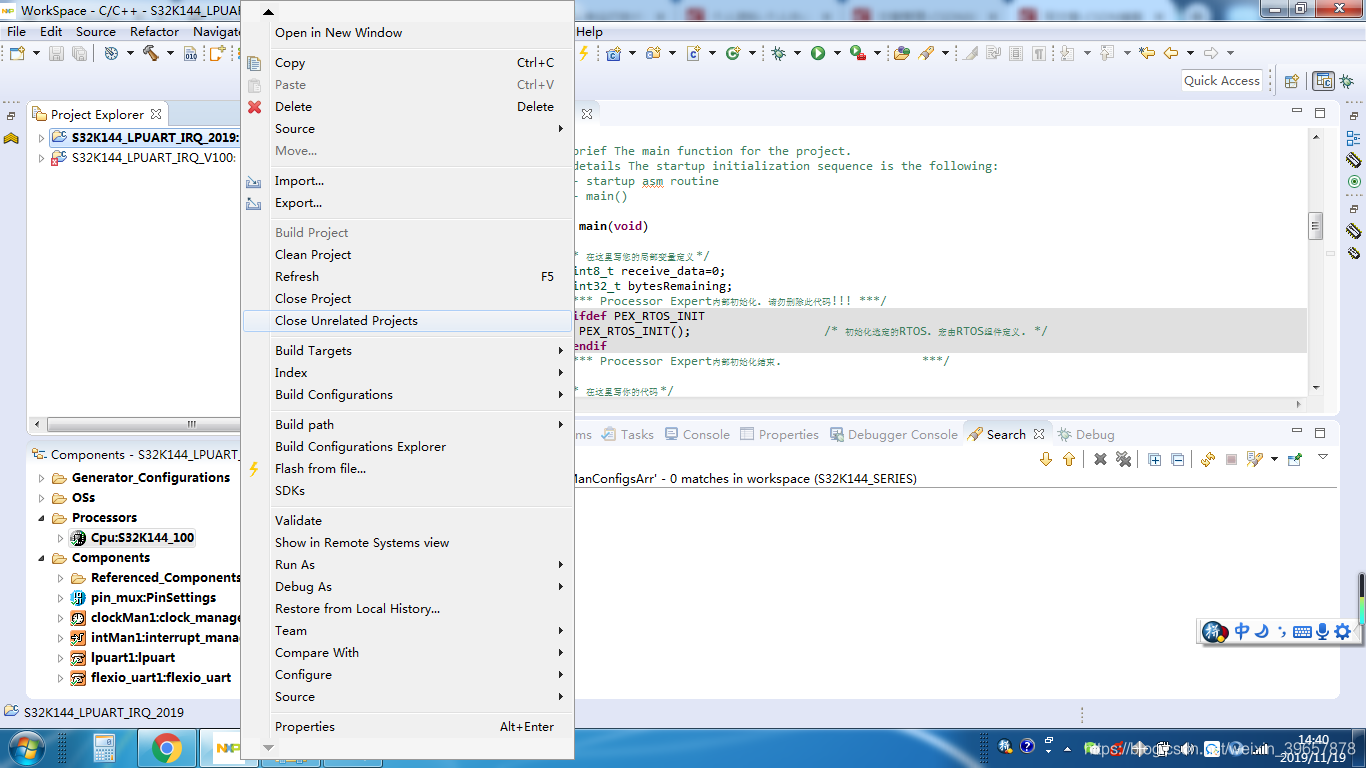Click the green bug Debug toolbar icon
This screenshot has width=1366, height=768.
click(x=778, y=53)
